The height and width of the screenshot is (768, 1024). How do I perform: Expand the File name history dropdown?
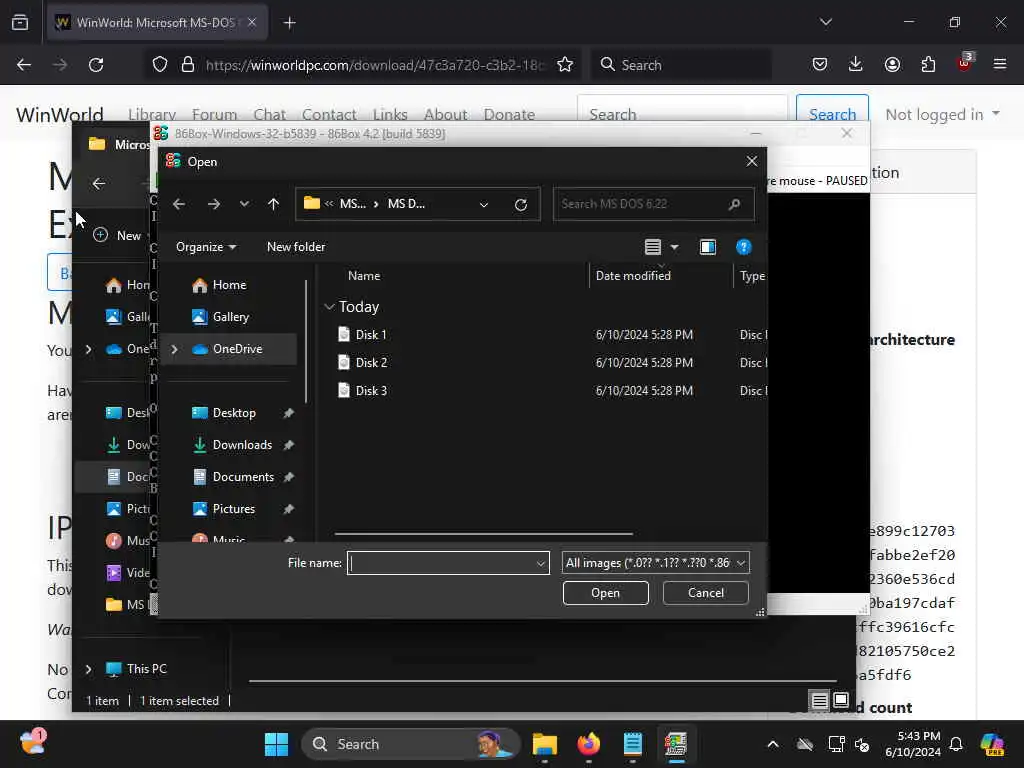(x=541, y=563)
